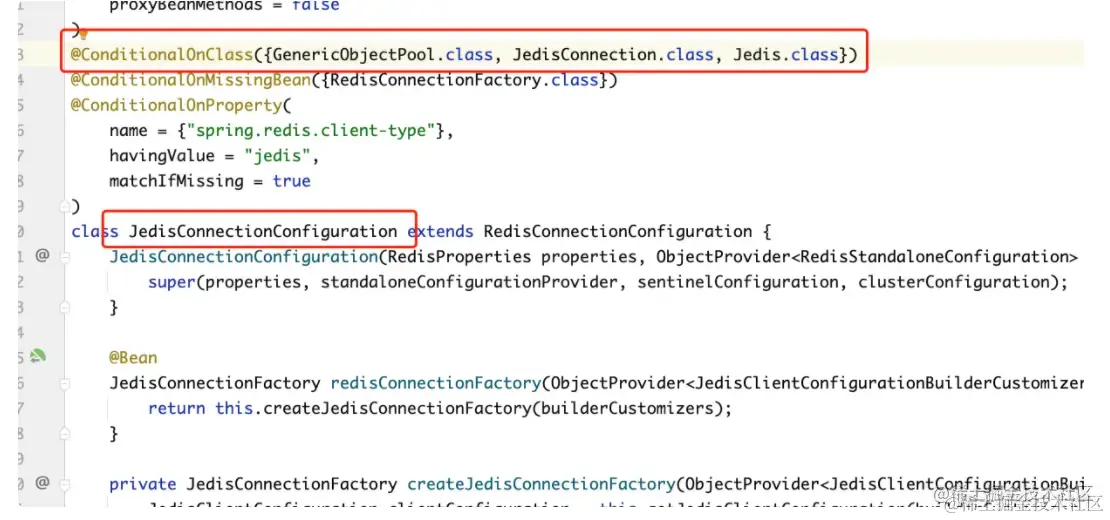
Task: Collapse the ConditionalOnProperty annotation closing fold marker
Action: pos(65,207)
